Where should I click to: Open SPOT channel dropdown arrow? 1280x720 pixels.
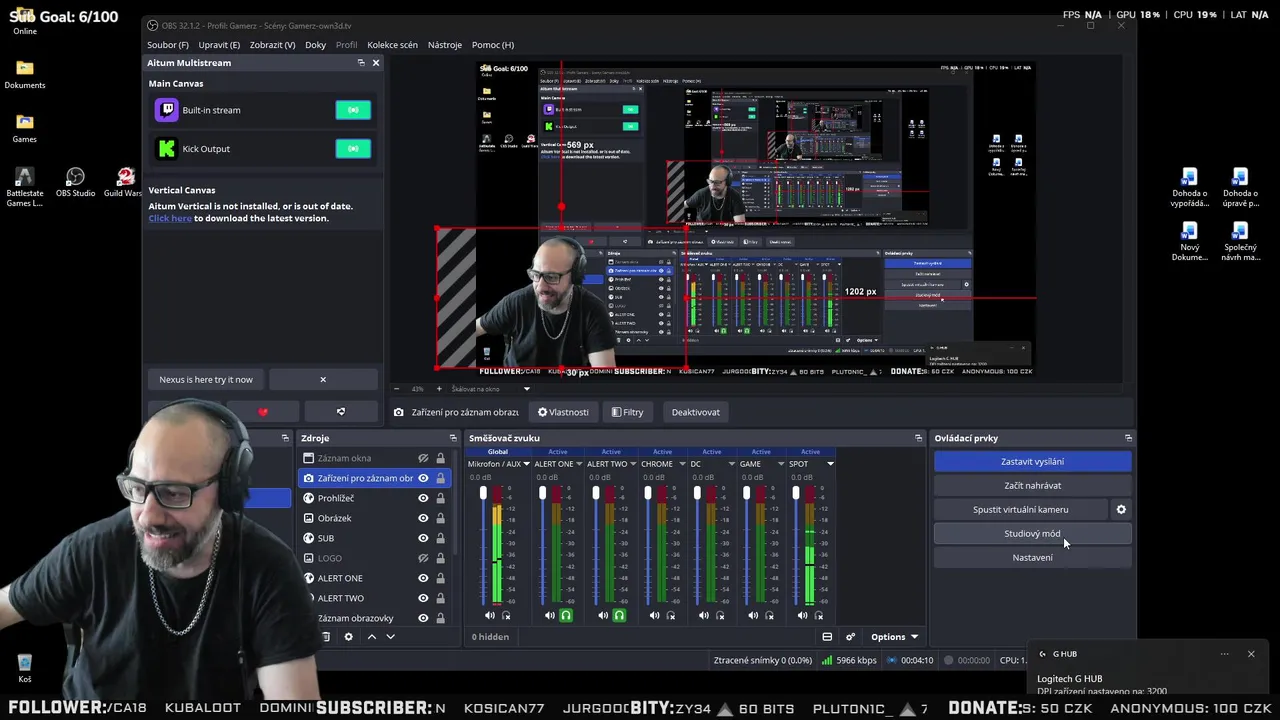830,464
